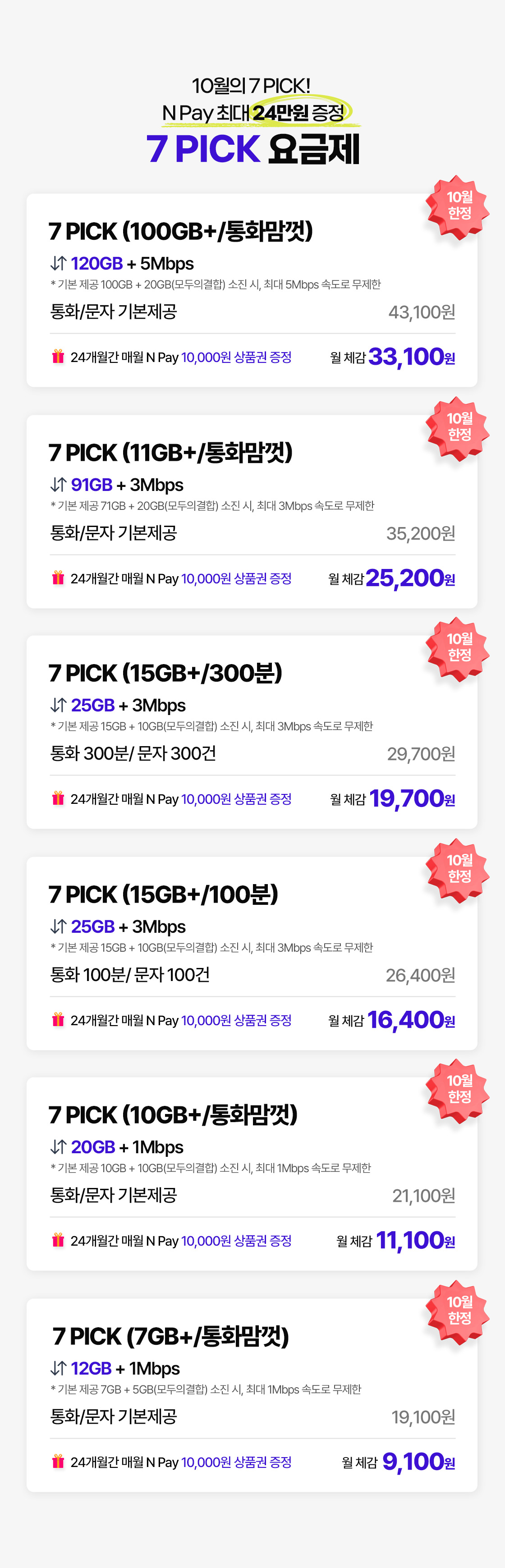Open the 7 PICK (7GB+/통화맘껏) plan title
Viewport: 505px width, 1568px height.
170,1336
